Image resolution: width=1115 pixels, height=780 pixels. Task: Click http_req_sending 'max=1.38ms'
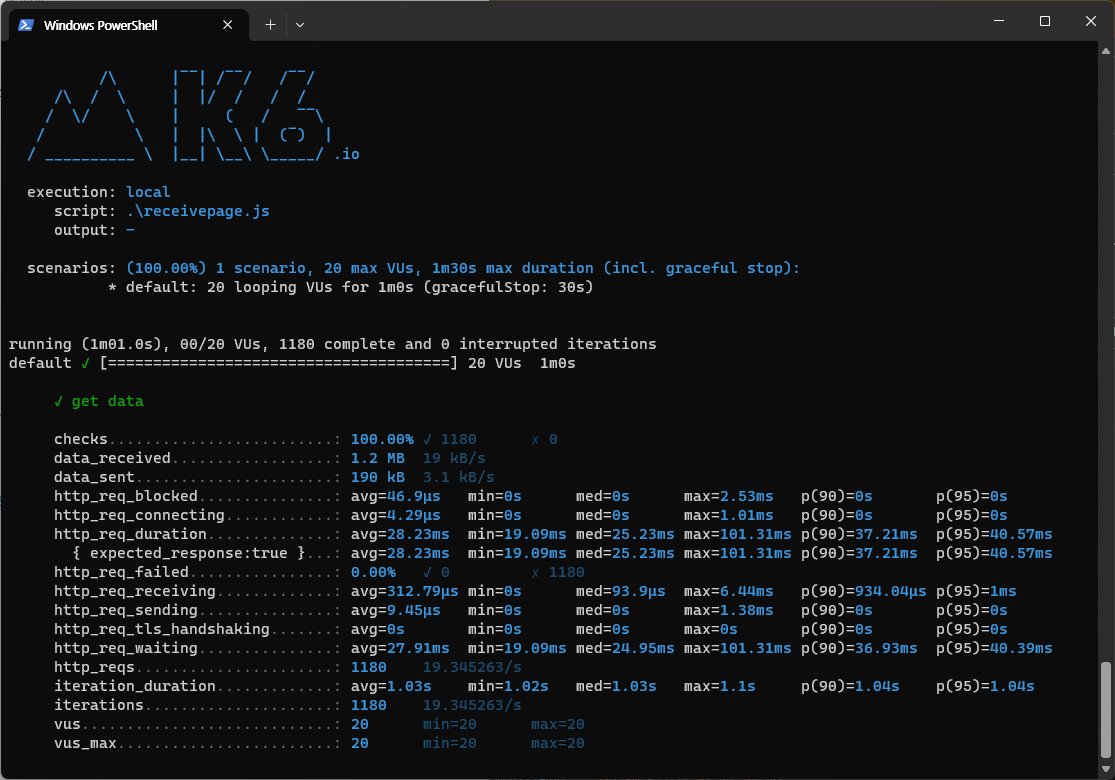728,610
